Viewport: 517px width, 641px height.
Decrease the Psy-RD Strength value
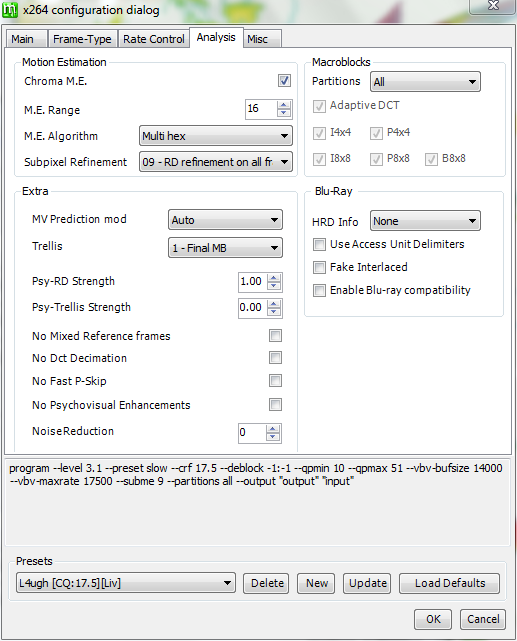(274, 287)
